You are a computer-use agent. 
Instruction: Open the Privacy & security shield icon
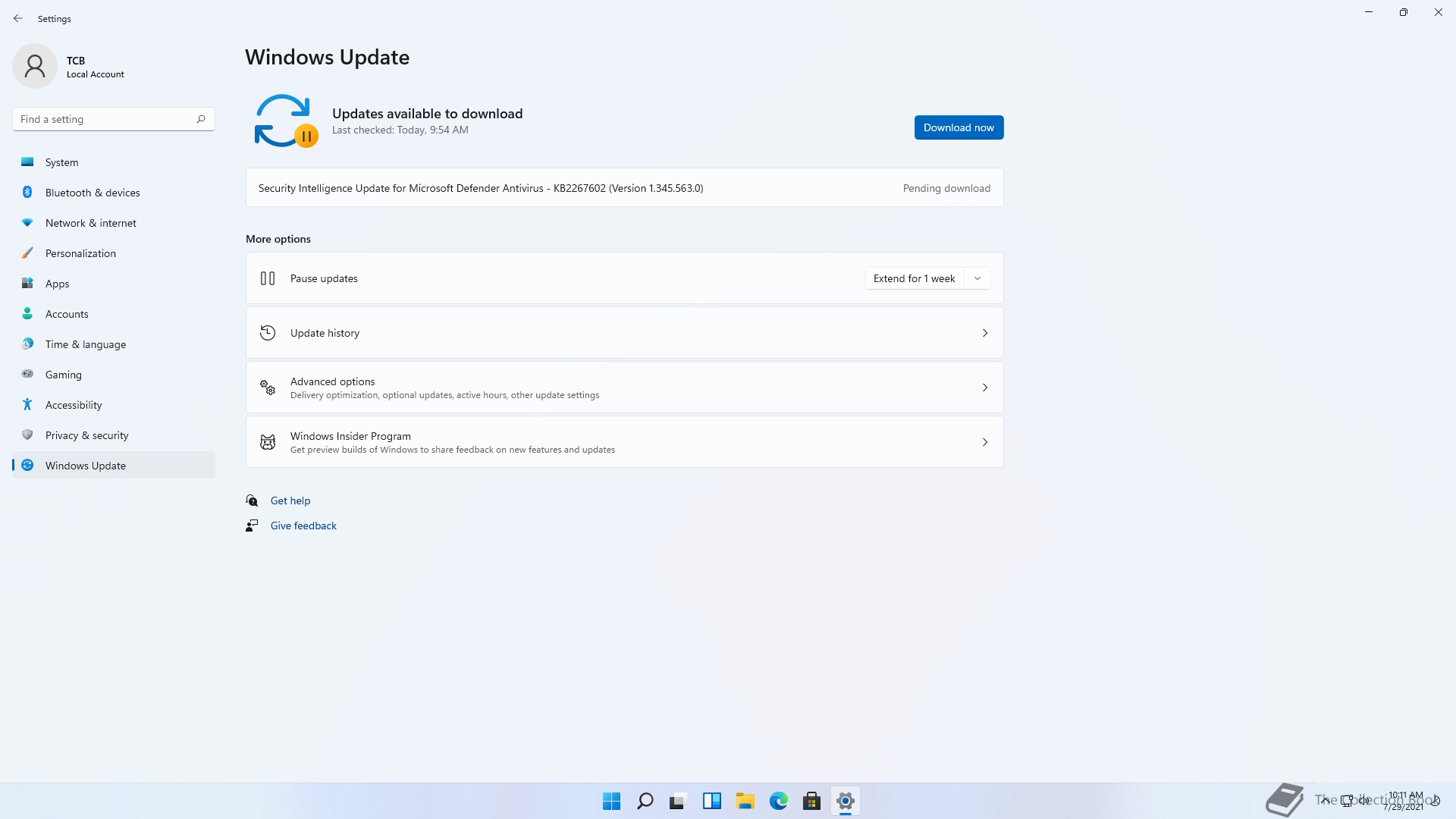[x=27, y=435]
